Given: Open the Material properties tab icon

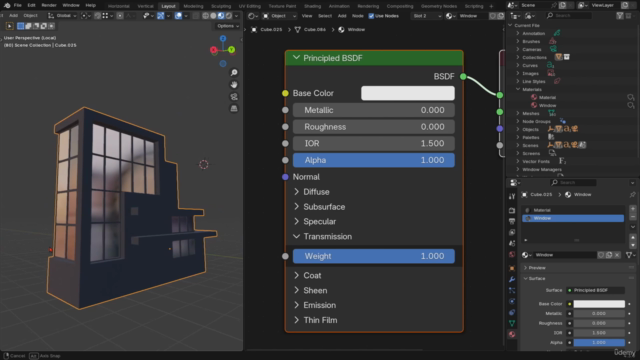Looking at the screenshot, I should point(512,334).
